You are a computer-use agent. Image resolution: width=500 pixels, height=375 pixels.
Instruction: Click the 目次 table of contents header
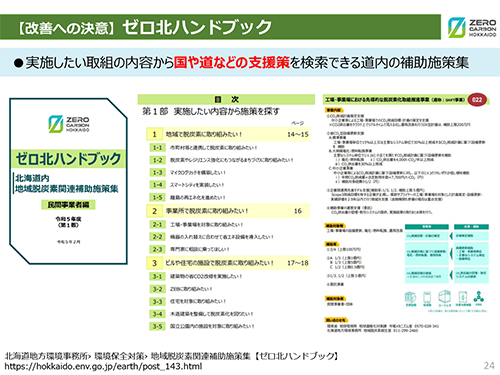(x=226, y=99)
